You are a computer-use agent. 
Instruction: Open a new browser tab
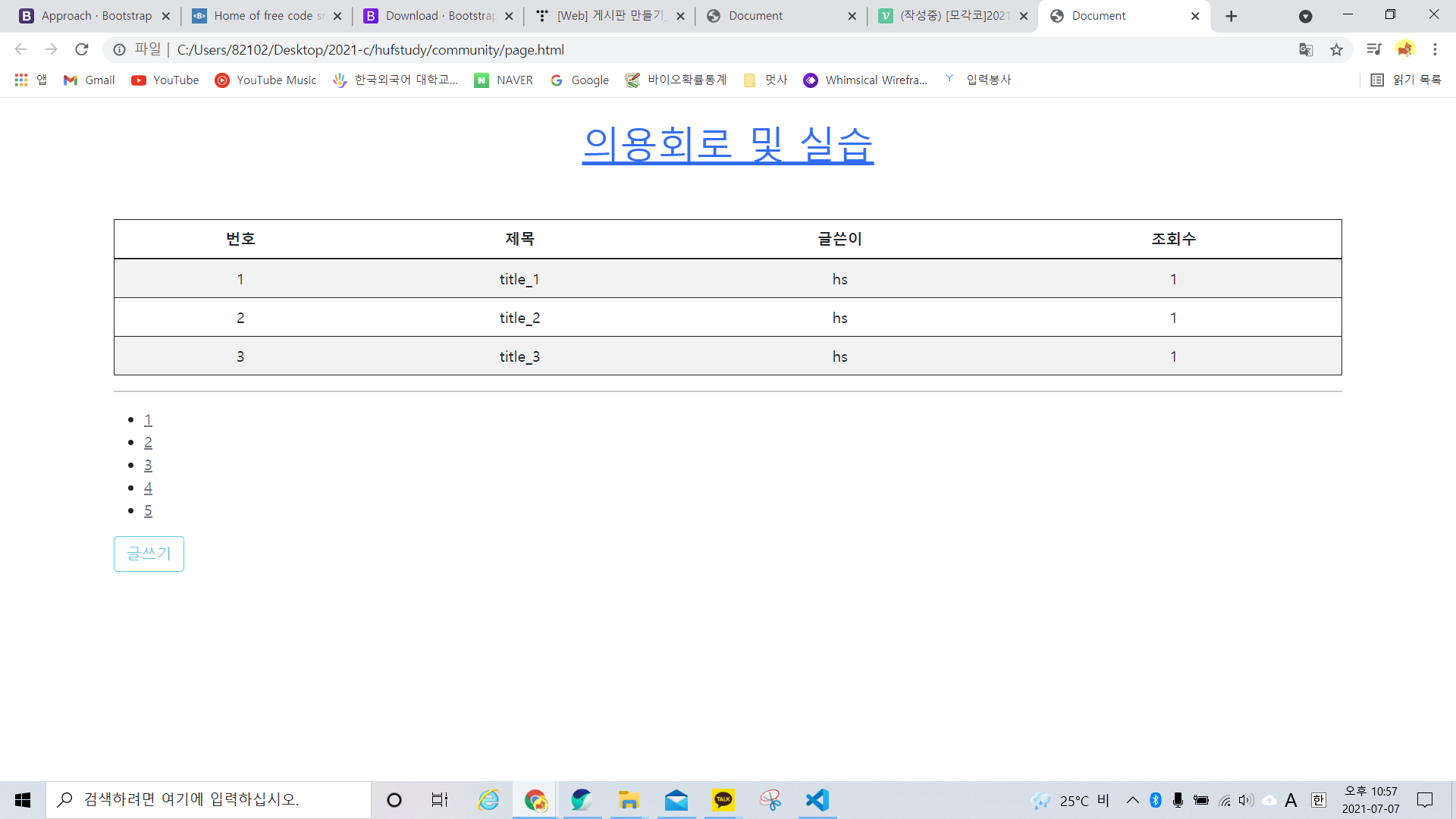(1231, 16)
